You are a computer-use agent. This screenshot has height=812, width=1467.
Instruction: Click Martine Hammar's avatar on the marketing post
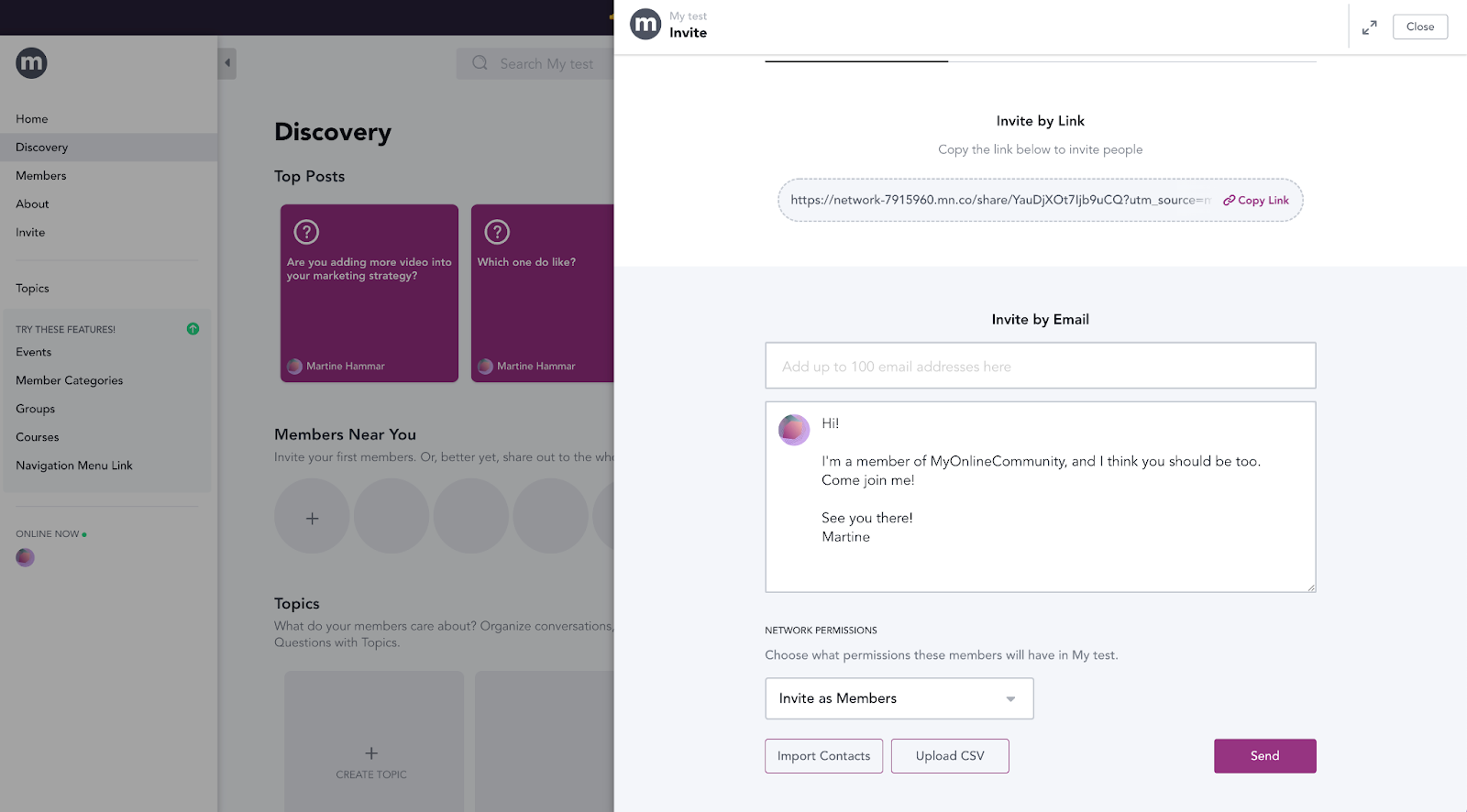coord(294,366)
